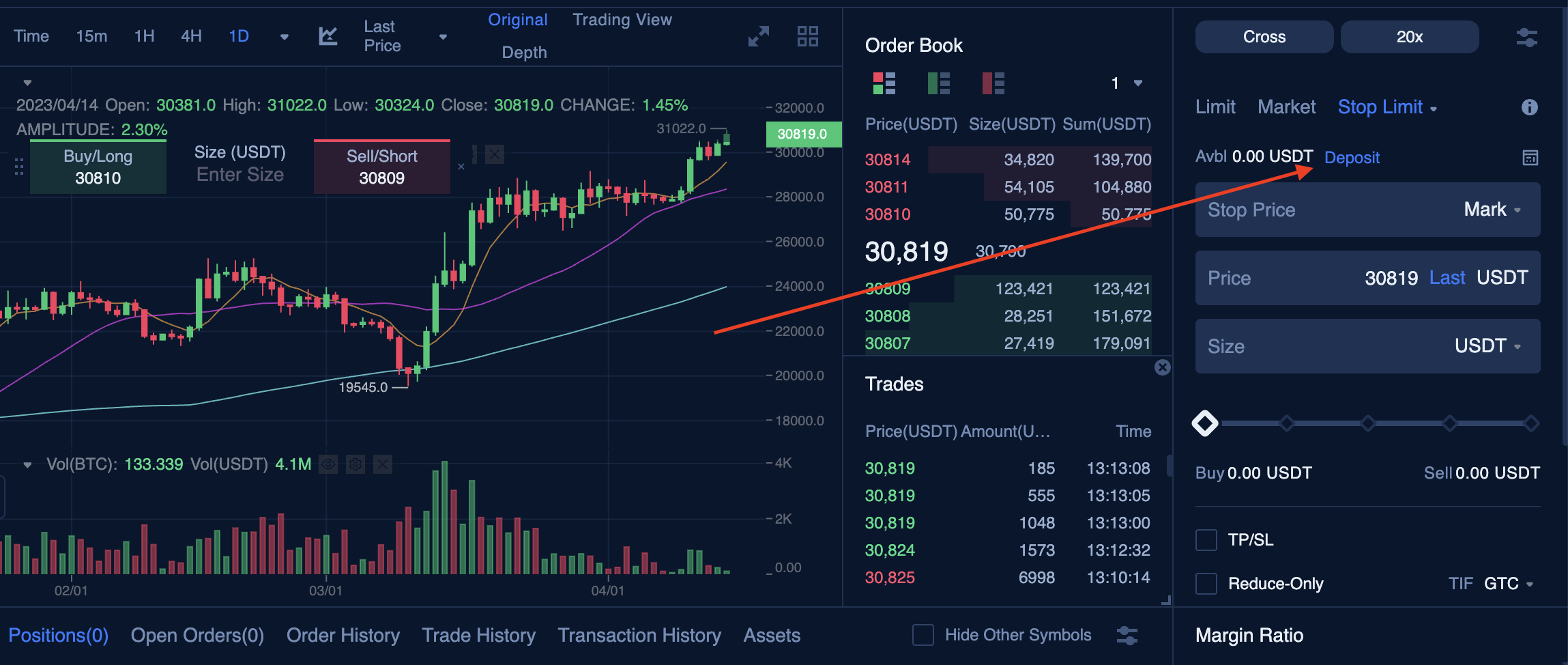1568x665 pixels.
Task: Switch to the Open Orders tab
Action: (197, 635)
